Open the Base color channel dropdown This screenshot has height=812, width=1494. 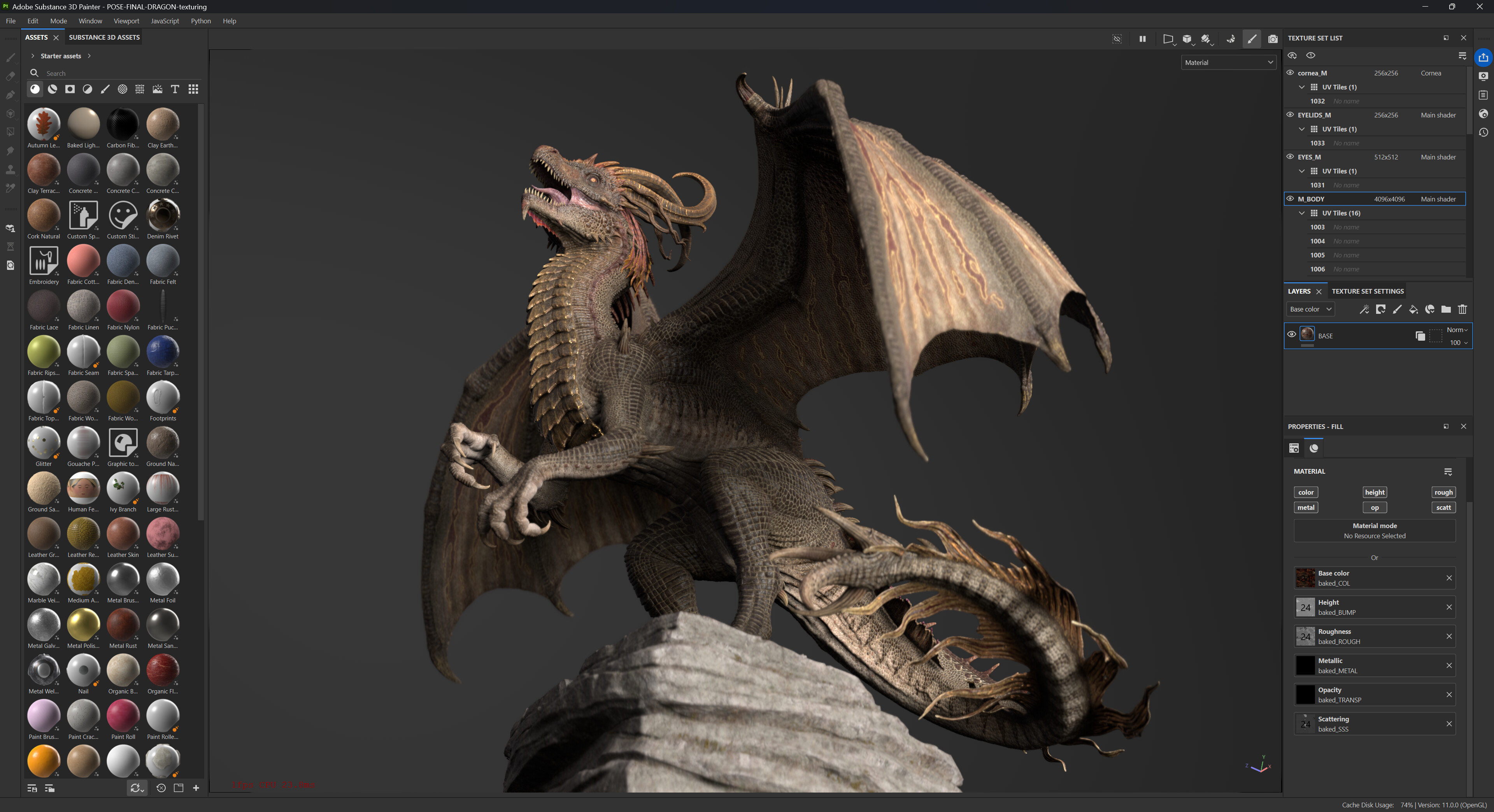pos(1310,309)
